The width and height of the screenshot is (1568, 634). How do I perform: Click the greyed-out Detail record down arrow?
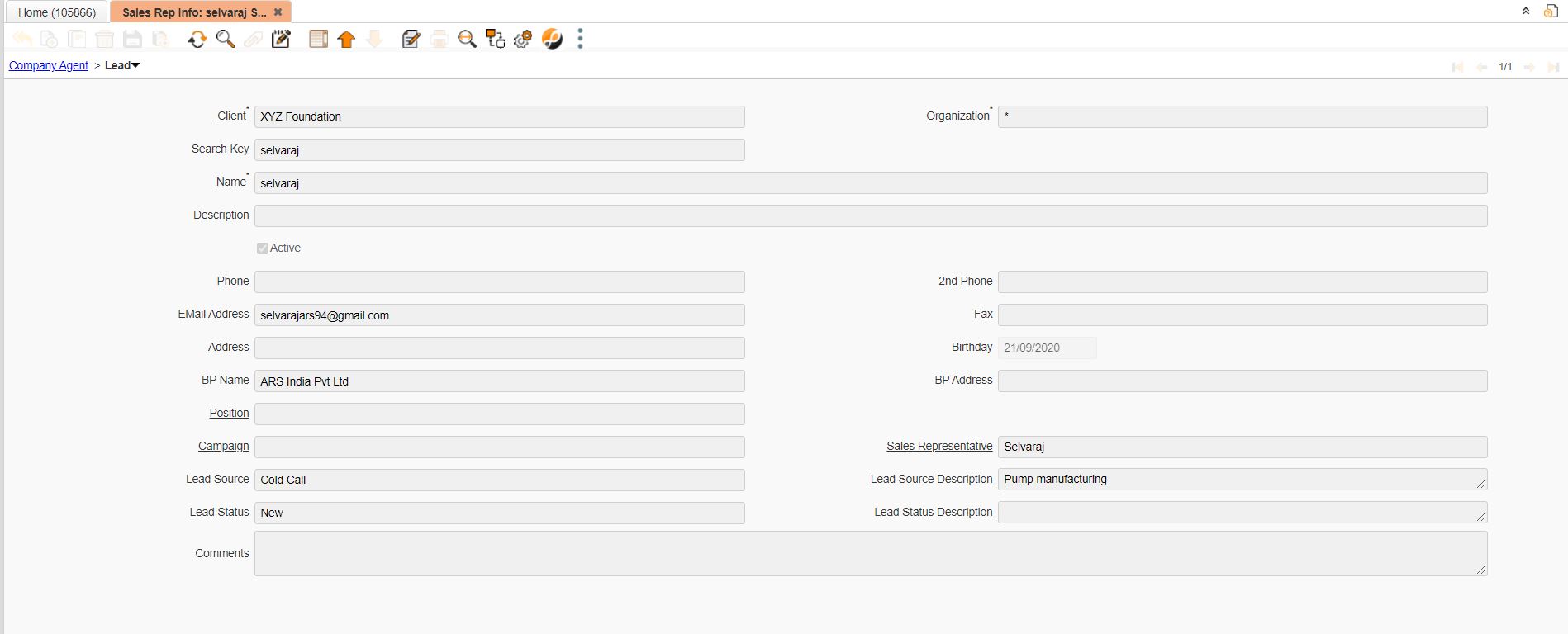374,39
